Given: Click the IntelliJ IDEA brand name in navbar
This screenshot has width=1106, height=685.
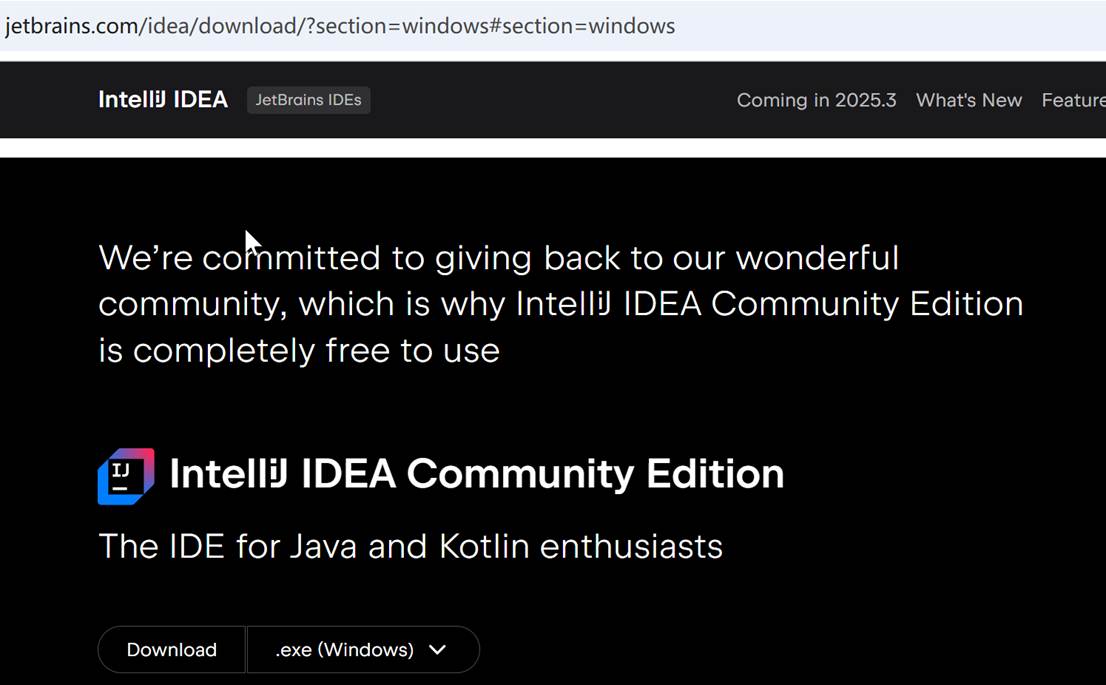Looking at the screenshot, I should [163, 100].
